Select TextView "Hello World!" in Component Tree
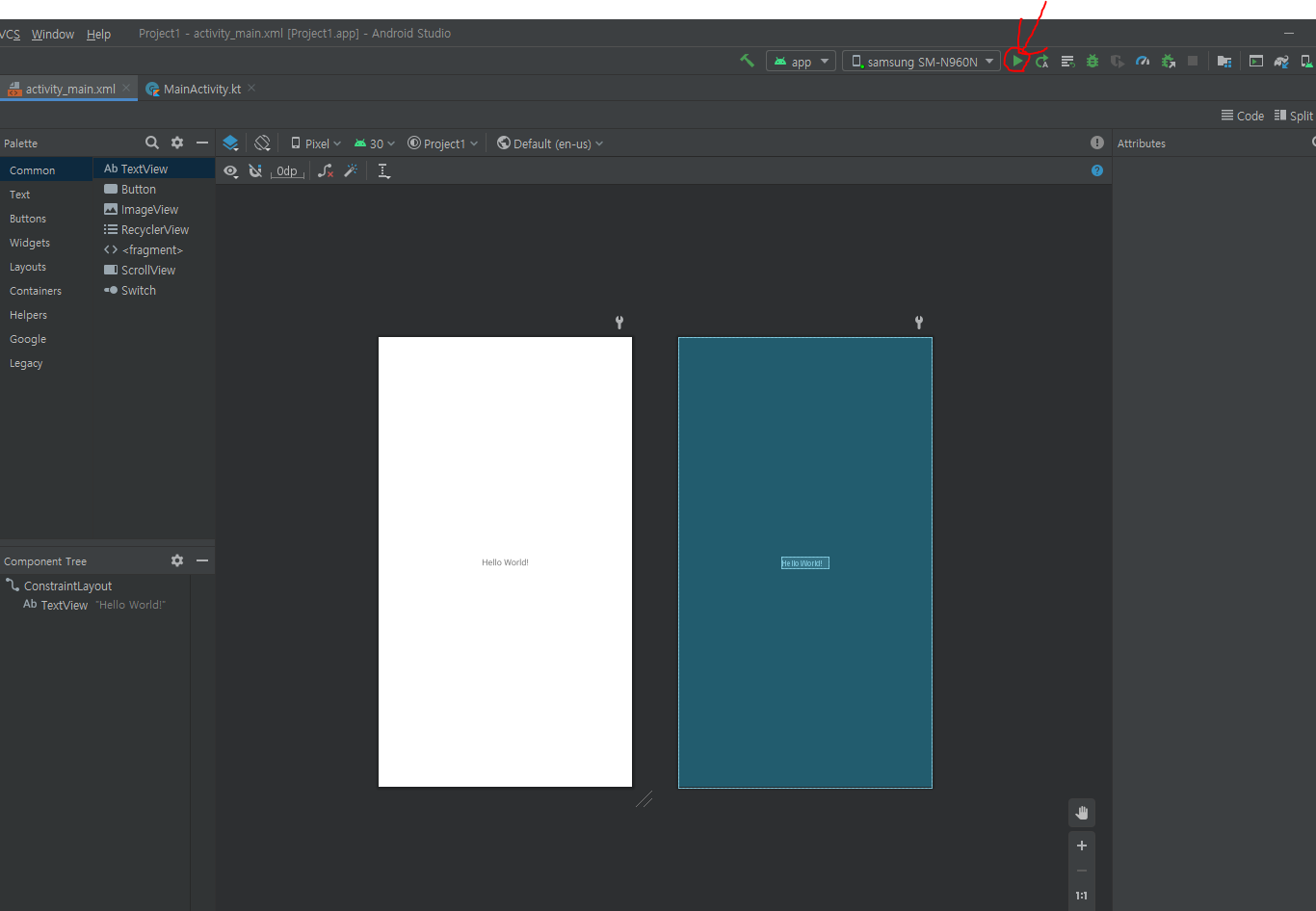1316x911 pixels. pyautogui.click(x=94, y=605)
